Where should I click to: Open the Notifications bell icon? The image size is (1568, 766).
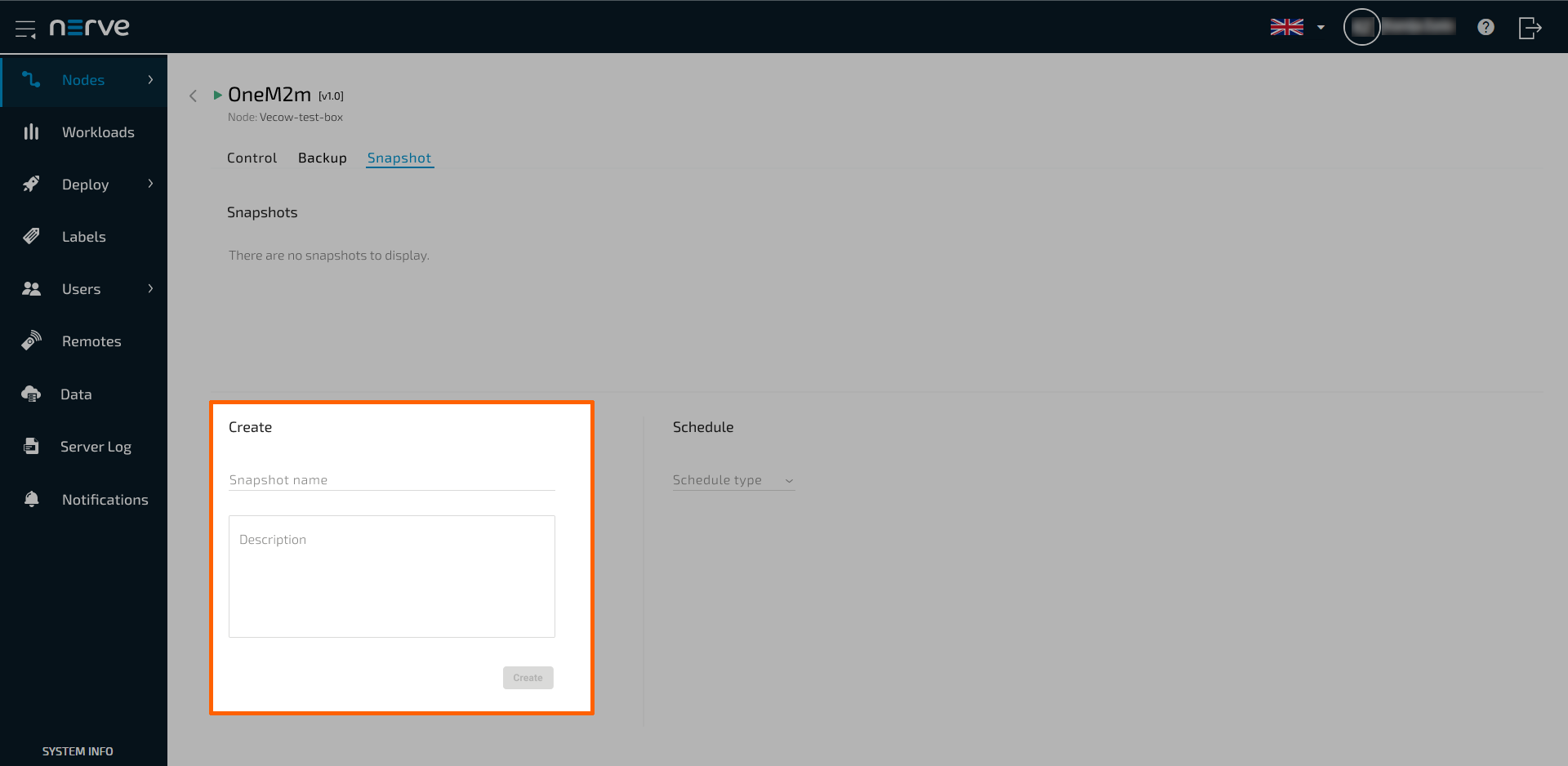click(x=31, y=499)
